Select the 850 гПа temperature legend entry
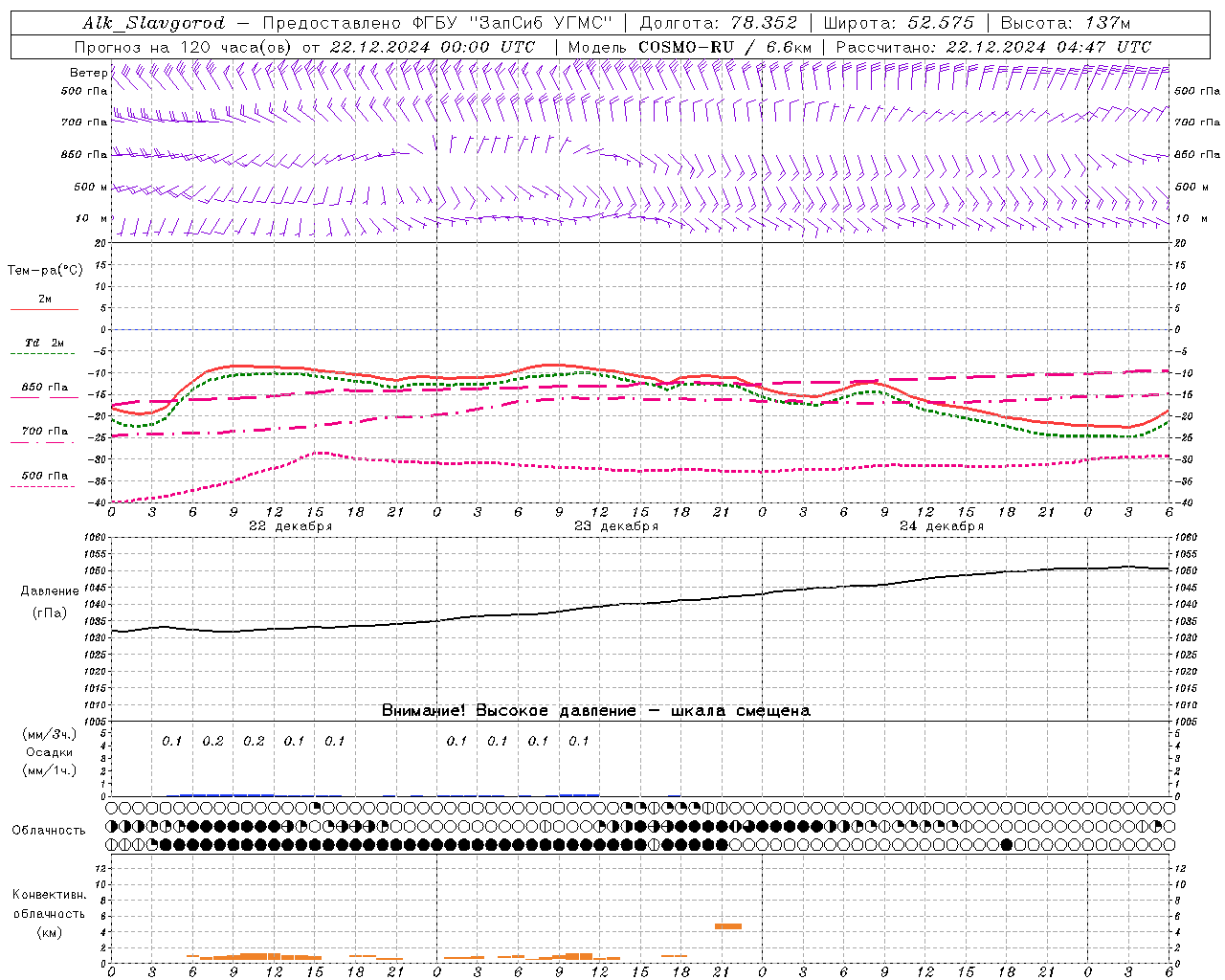Screen dimensions: 1225x980 tap(44, 390)
